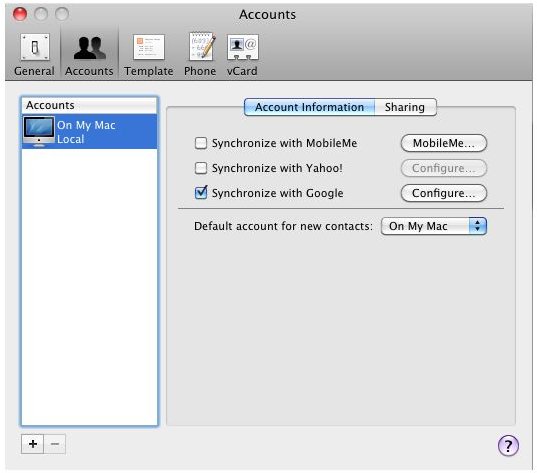Enable Synchronize with MobileMe
This screenshot has width=537, height=473.
point(201,143)
